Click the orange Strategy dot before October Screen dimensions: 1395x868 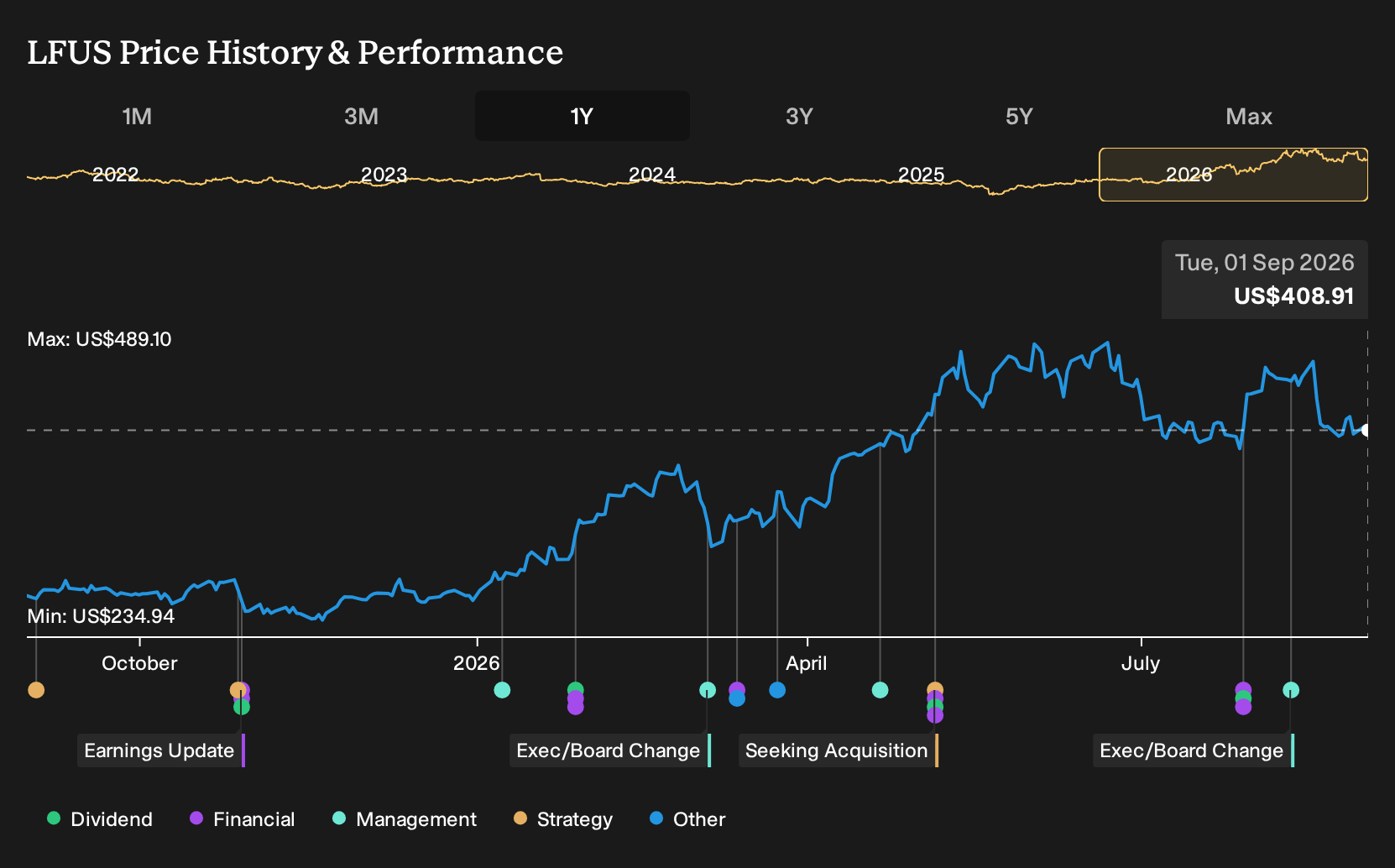(36, 690)
